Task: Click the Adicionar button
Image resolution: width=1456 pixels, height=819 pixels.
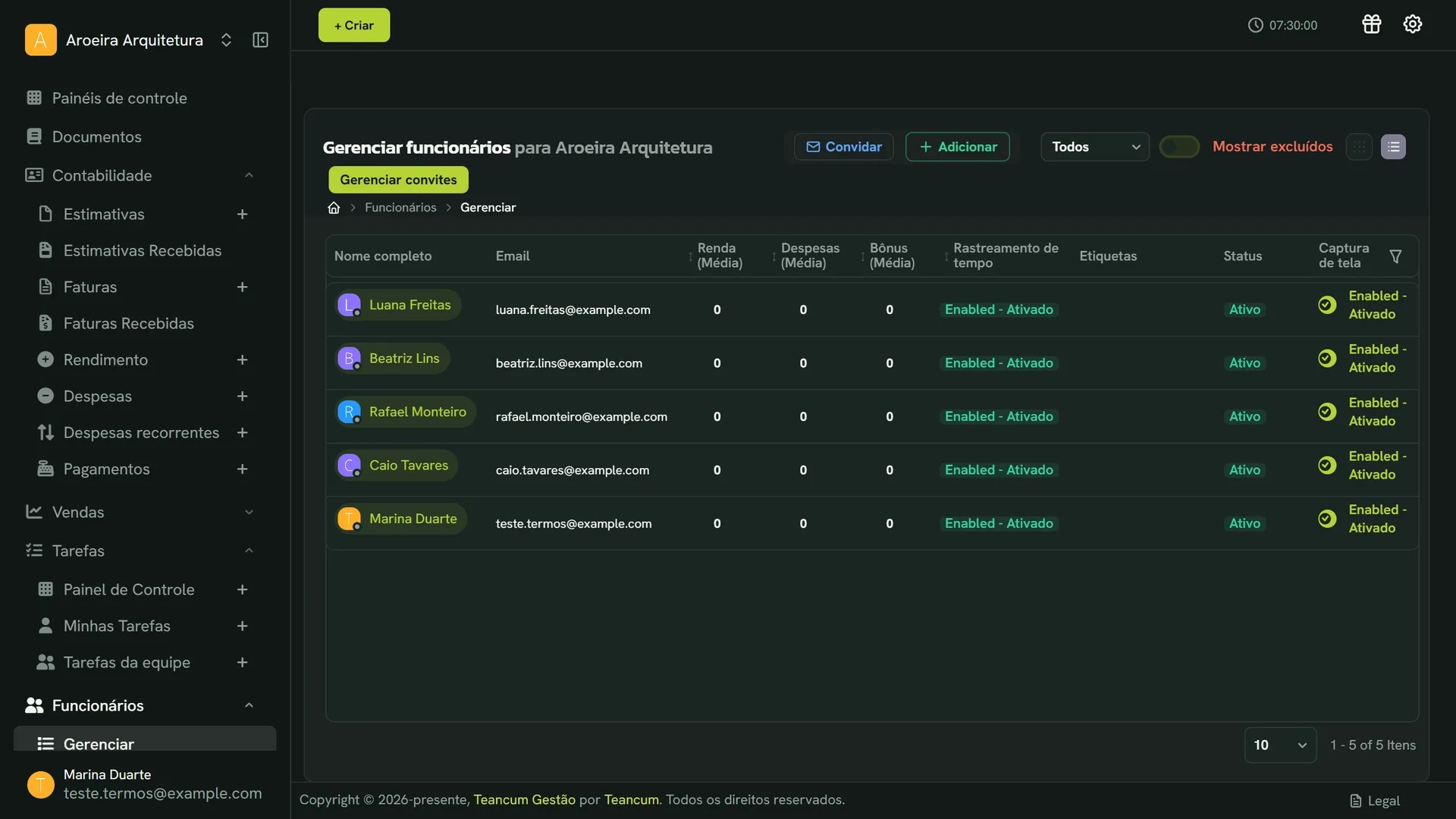Action: click(958, 147)
